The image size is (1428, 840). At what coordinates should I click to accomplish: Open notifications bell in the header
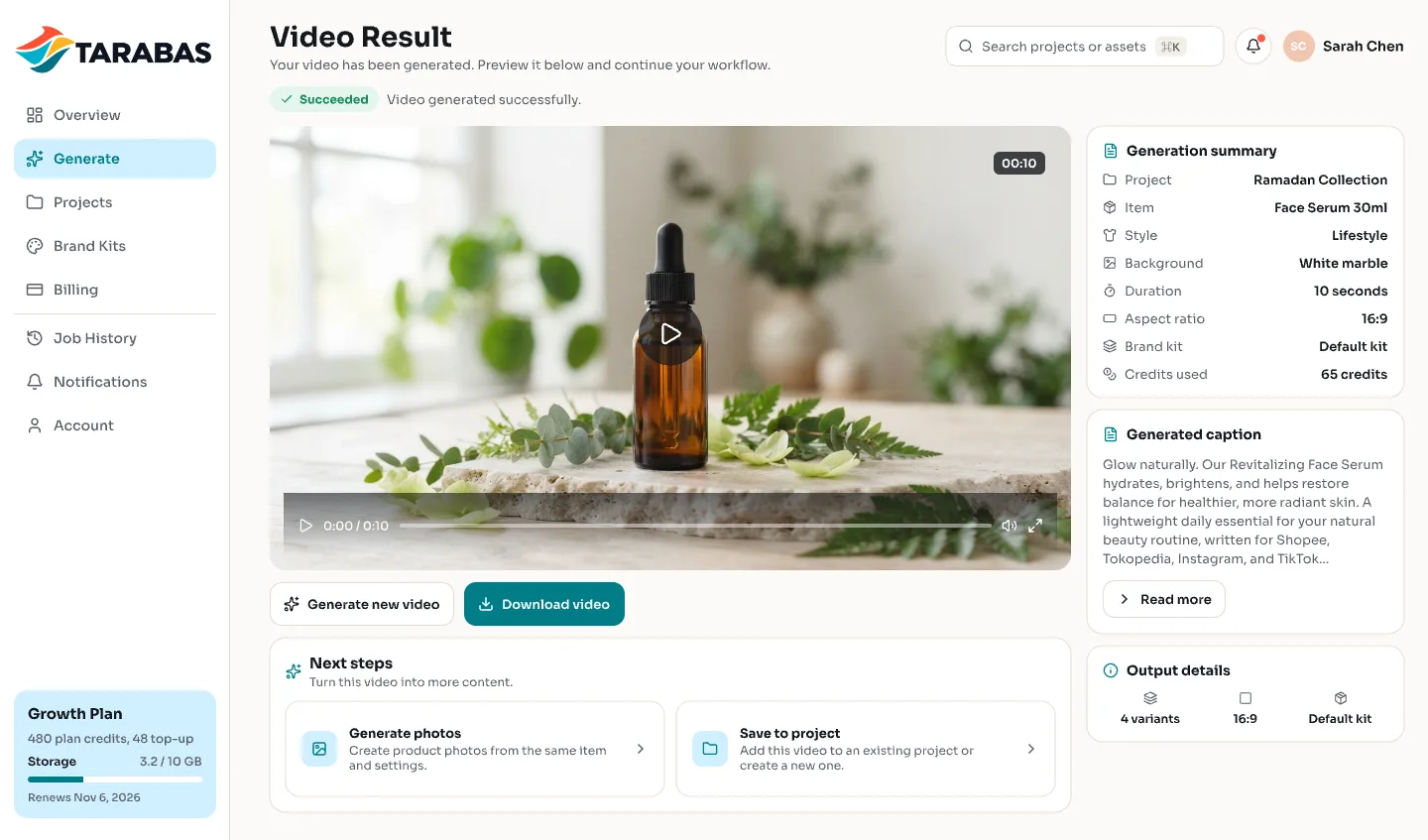[1253, 46]
